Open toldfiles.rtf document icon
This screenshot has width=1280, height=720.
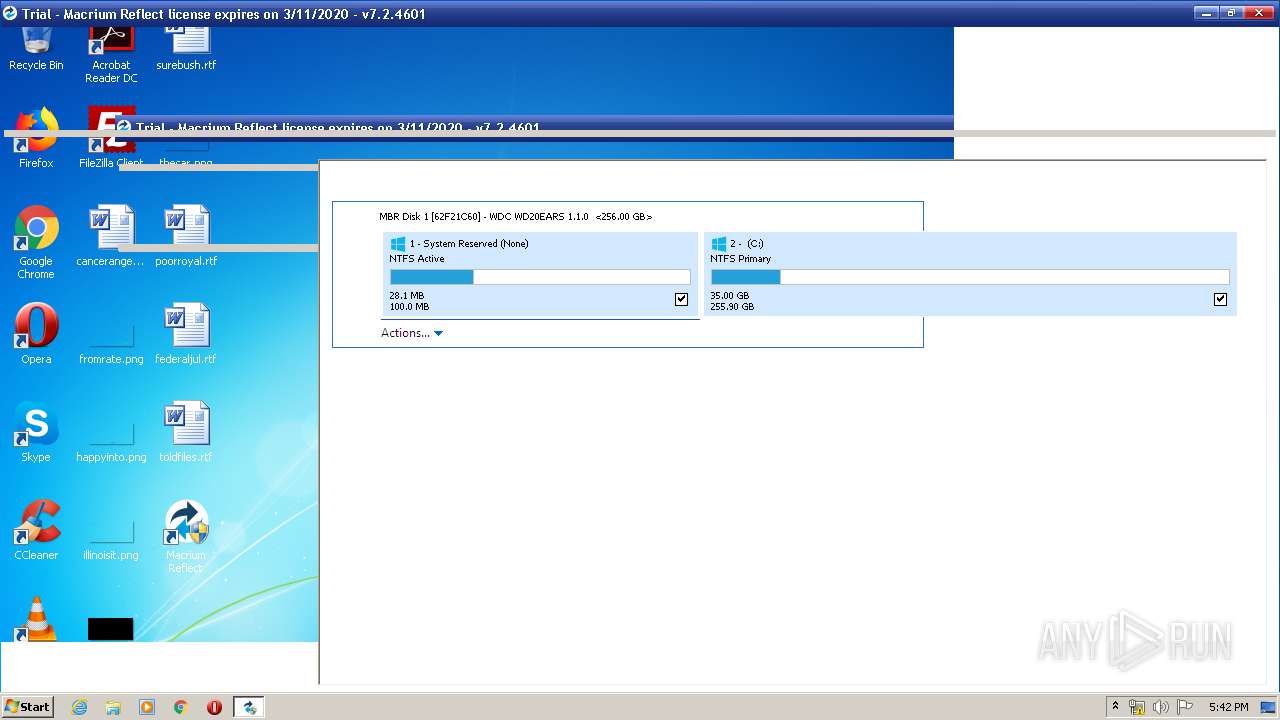click(x=186, y=432)
